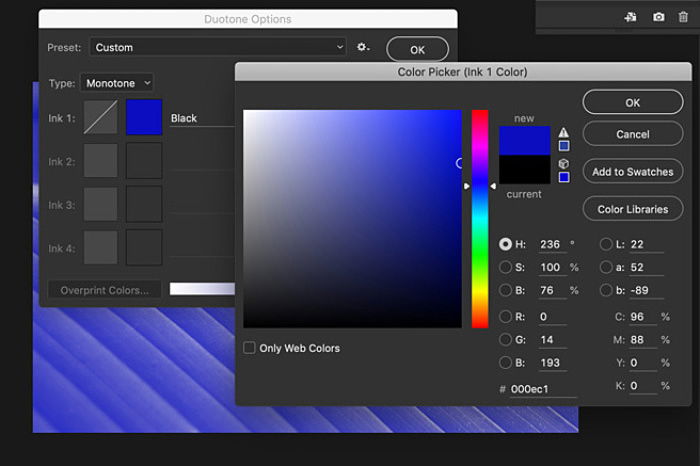Open the Preset Custom dropdown

tap(217, 47)
